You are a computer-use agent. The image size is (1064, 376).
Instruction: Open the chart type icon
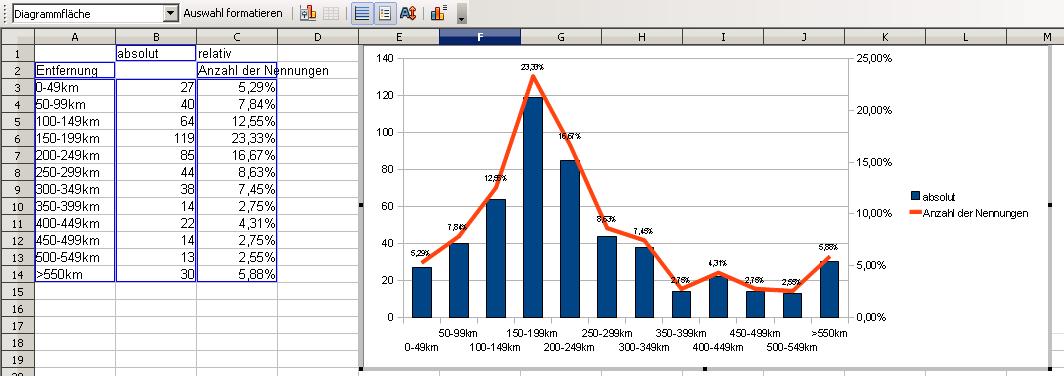click(308, 13)
